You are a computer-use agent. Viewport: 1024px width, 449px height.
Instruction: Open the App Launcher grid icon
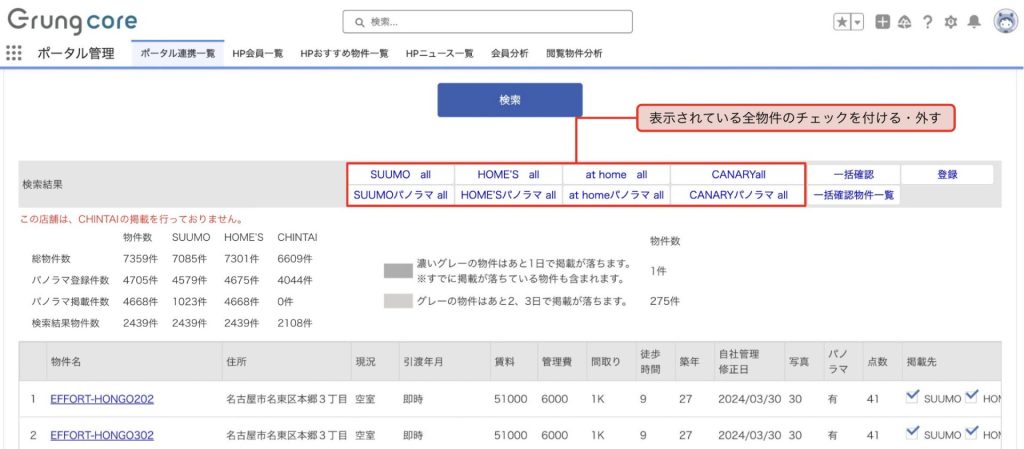click(14, 53)
